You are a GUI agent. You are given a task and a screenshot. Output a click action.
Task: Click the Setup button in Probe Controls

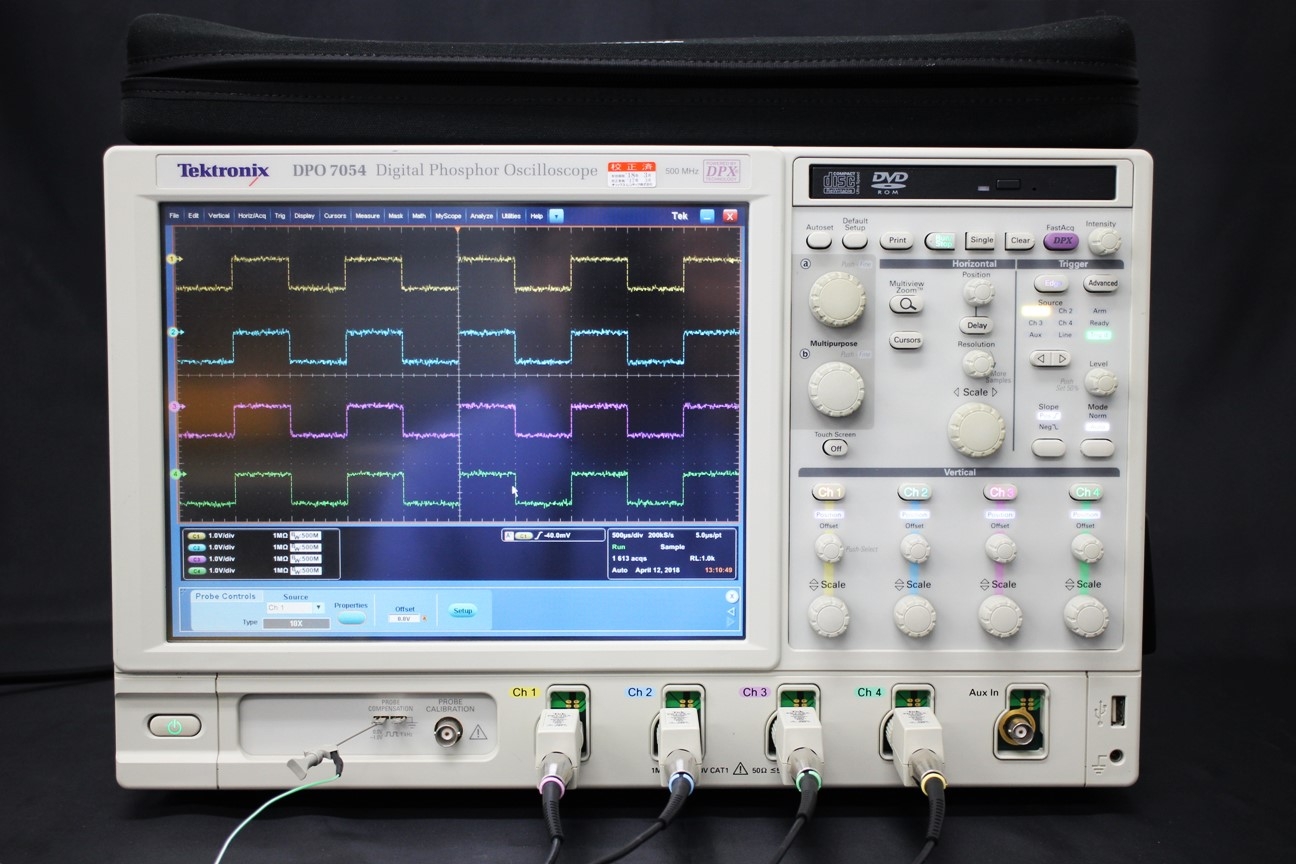coord(463,611)
